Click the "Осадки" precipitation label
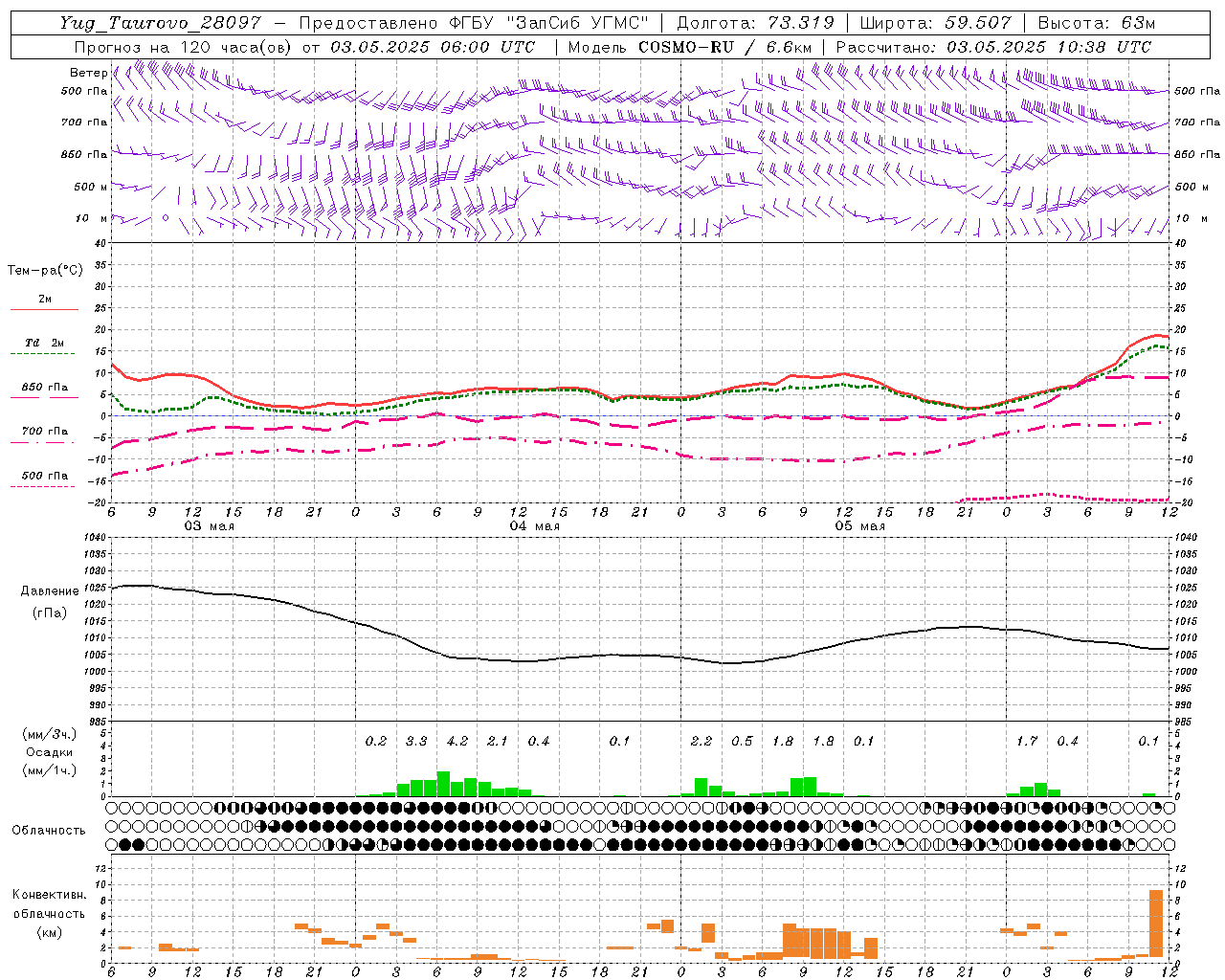Screen dimensions: 1225x980 [x=50, y=752]
